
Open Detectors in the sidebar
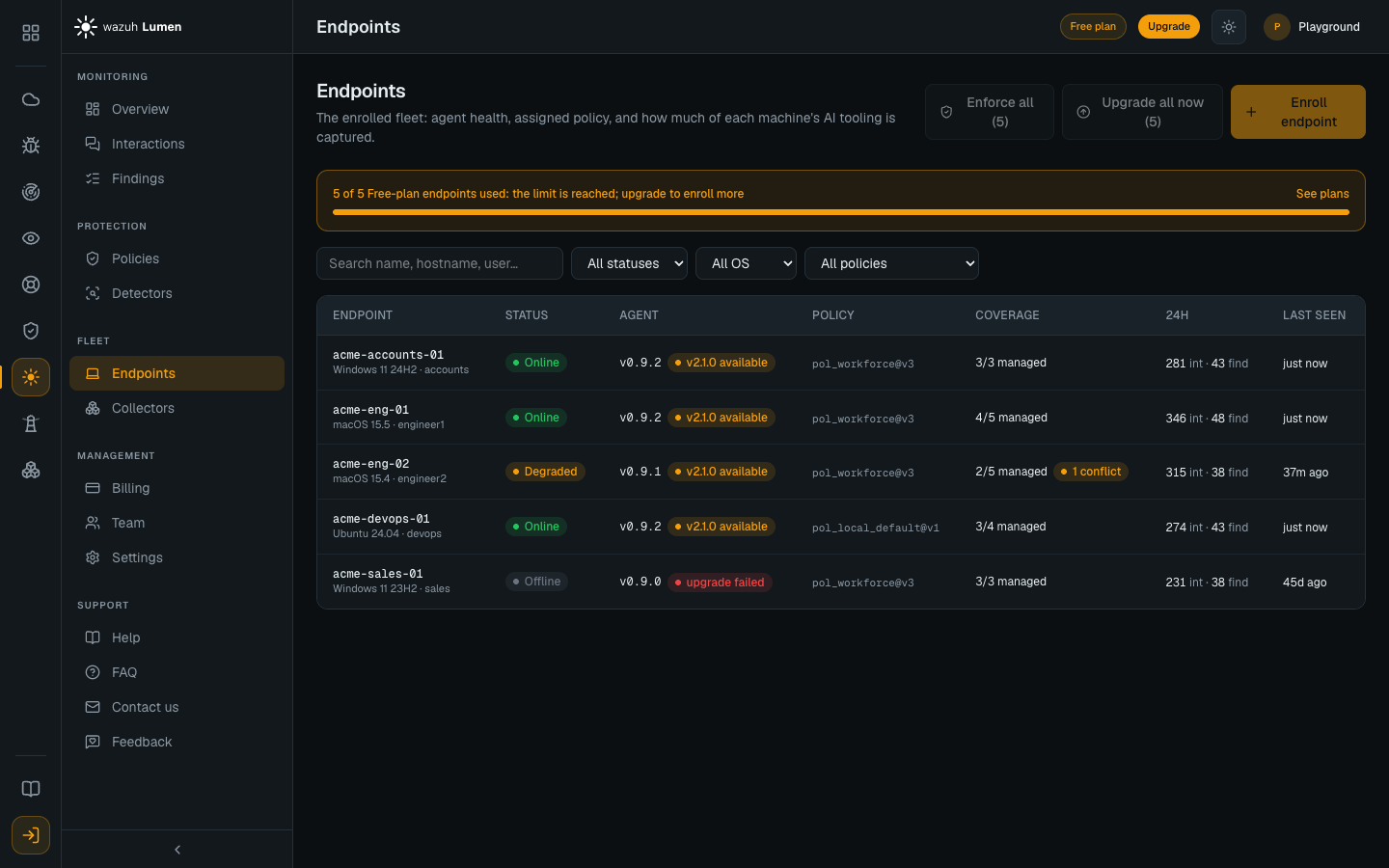(x=177, y=293)
